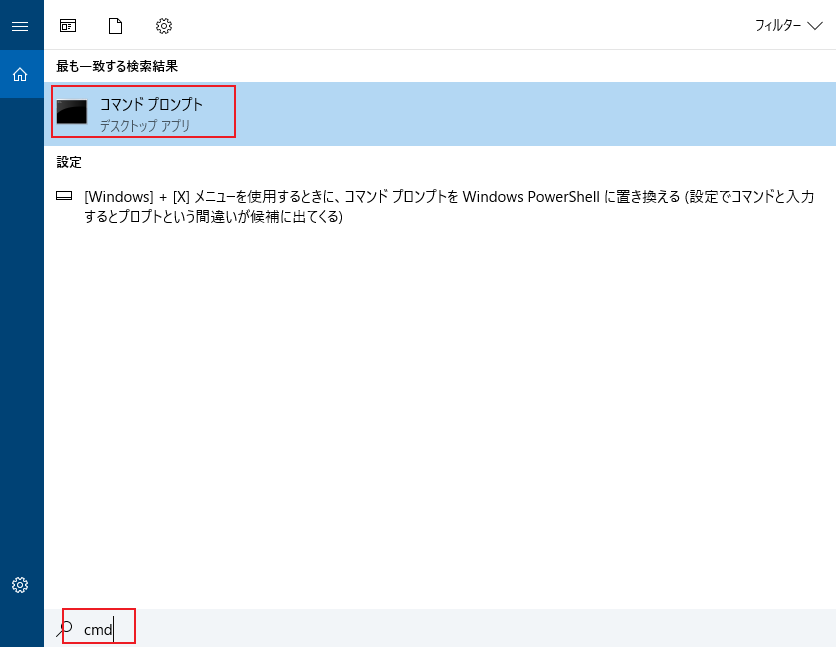The height and width of the screenshot is (647, 836).
Task: Open the settings gear in left sidebar
Action: pyautogui.click(x=20, y=585)
